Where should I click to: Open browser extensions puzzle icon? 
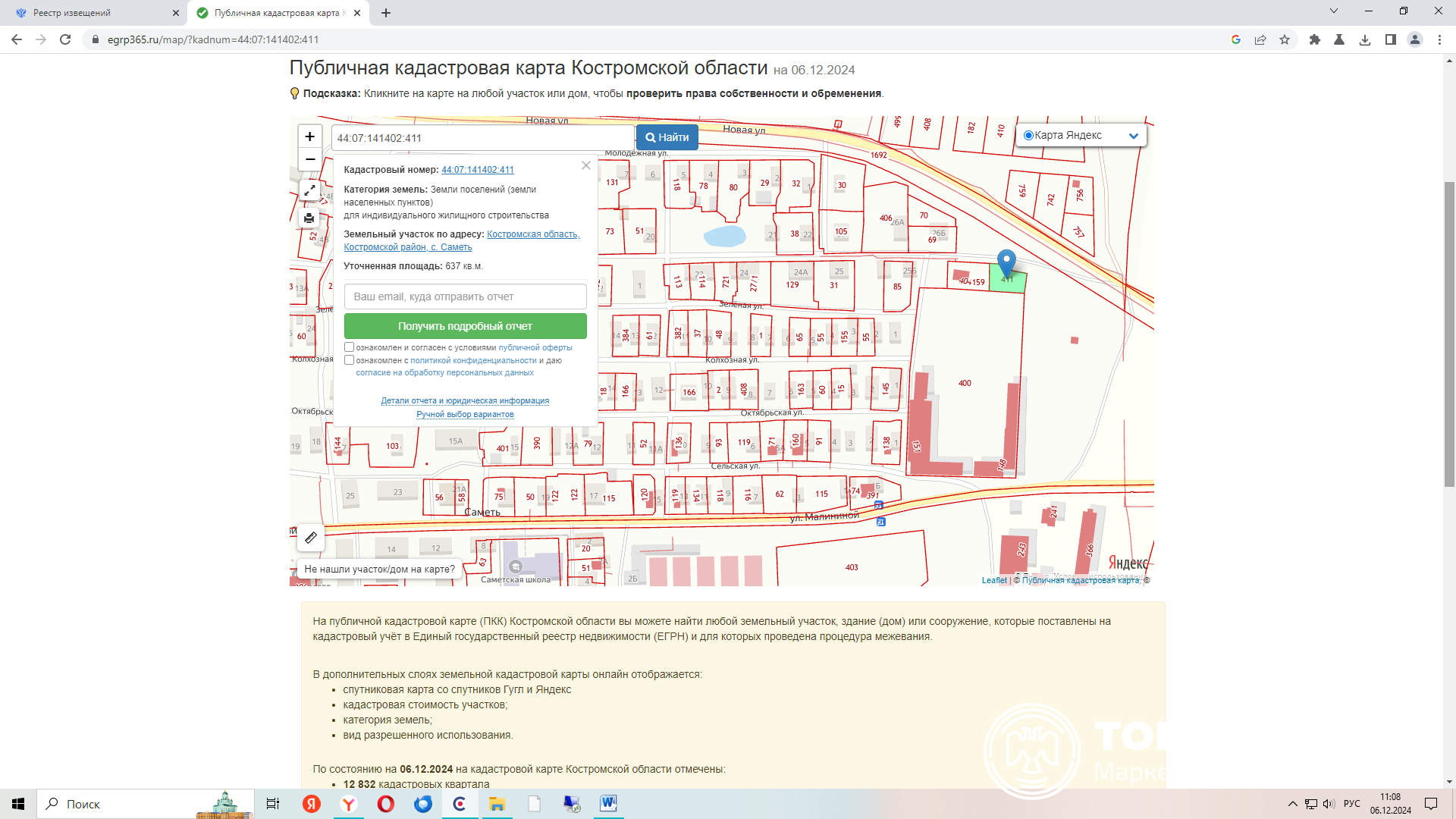[x=1315, y=39]
